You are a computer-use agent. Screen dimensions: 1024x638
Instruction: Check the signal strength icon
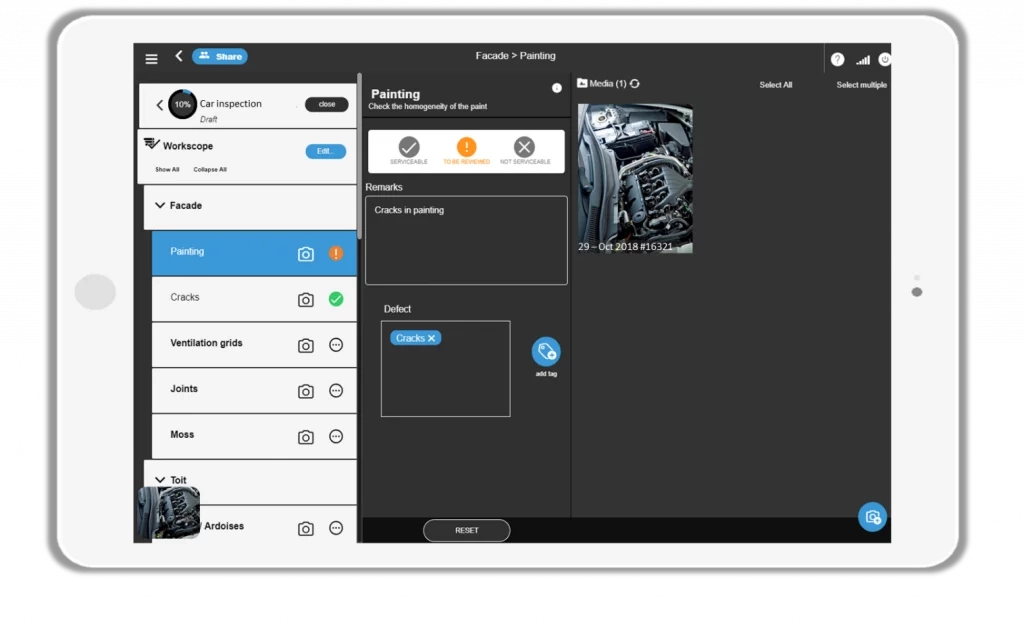coord(863,60)
